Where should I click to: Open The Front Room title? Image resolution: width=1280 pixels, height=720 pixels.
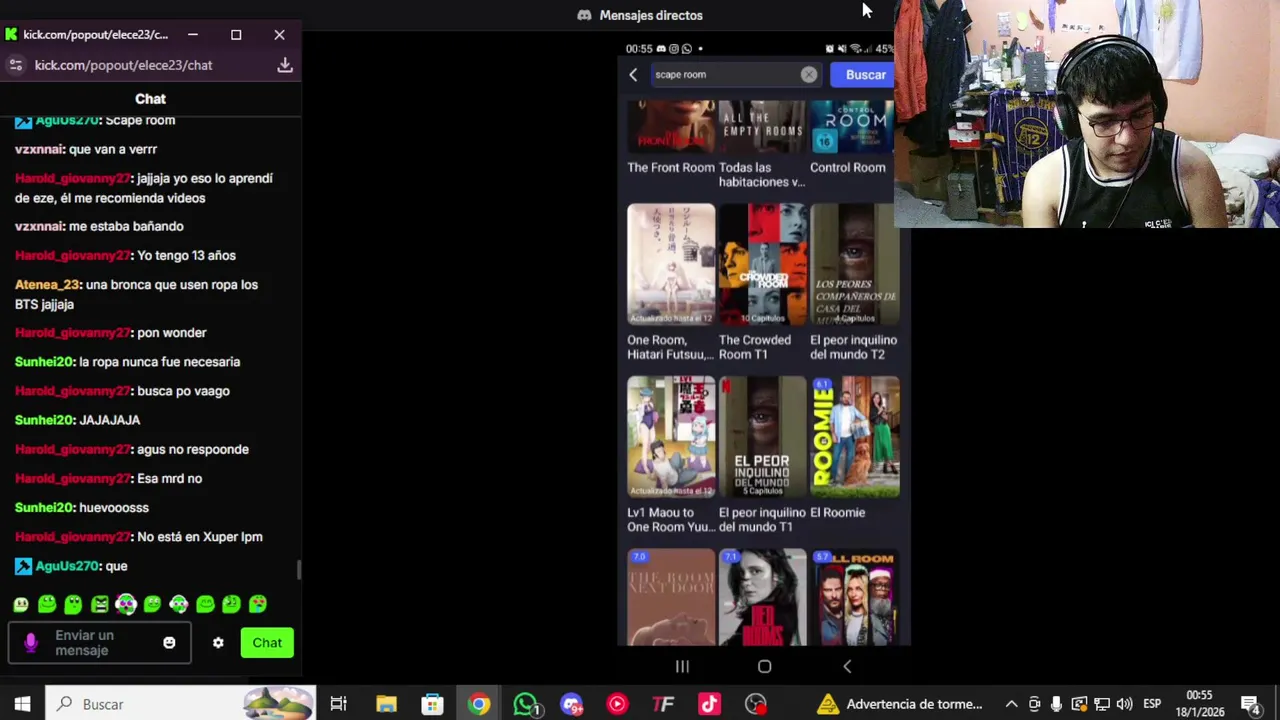click(671, 167)
